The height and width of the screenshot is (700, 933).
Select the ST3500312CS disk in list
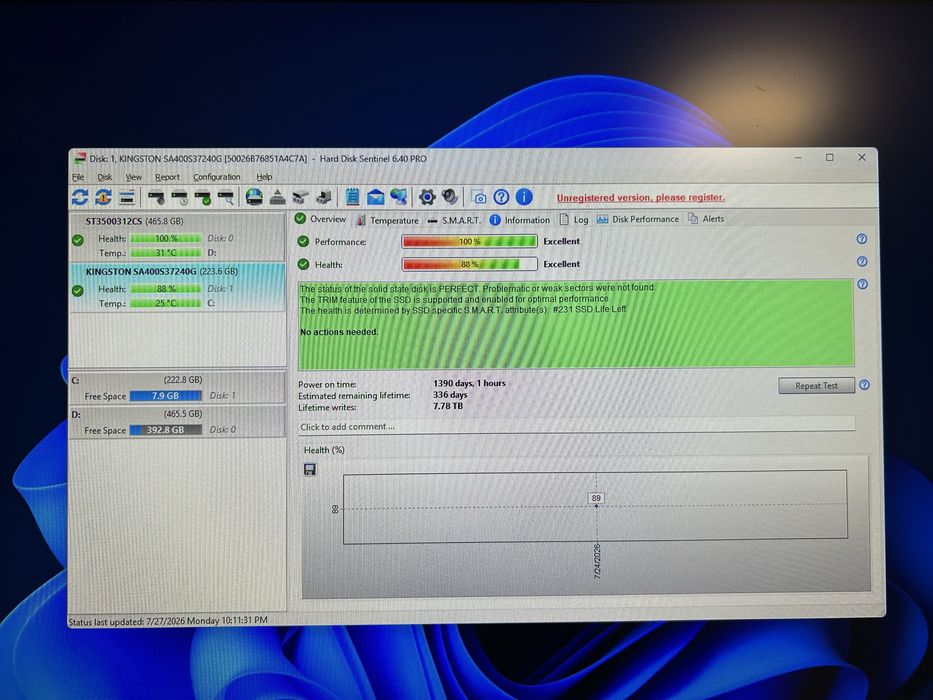pyautogui.click(x=177, y=237)
